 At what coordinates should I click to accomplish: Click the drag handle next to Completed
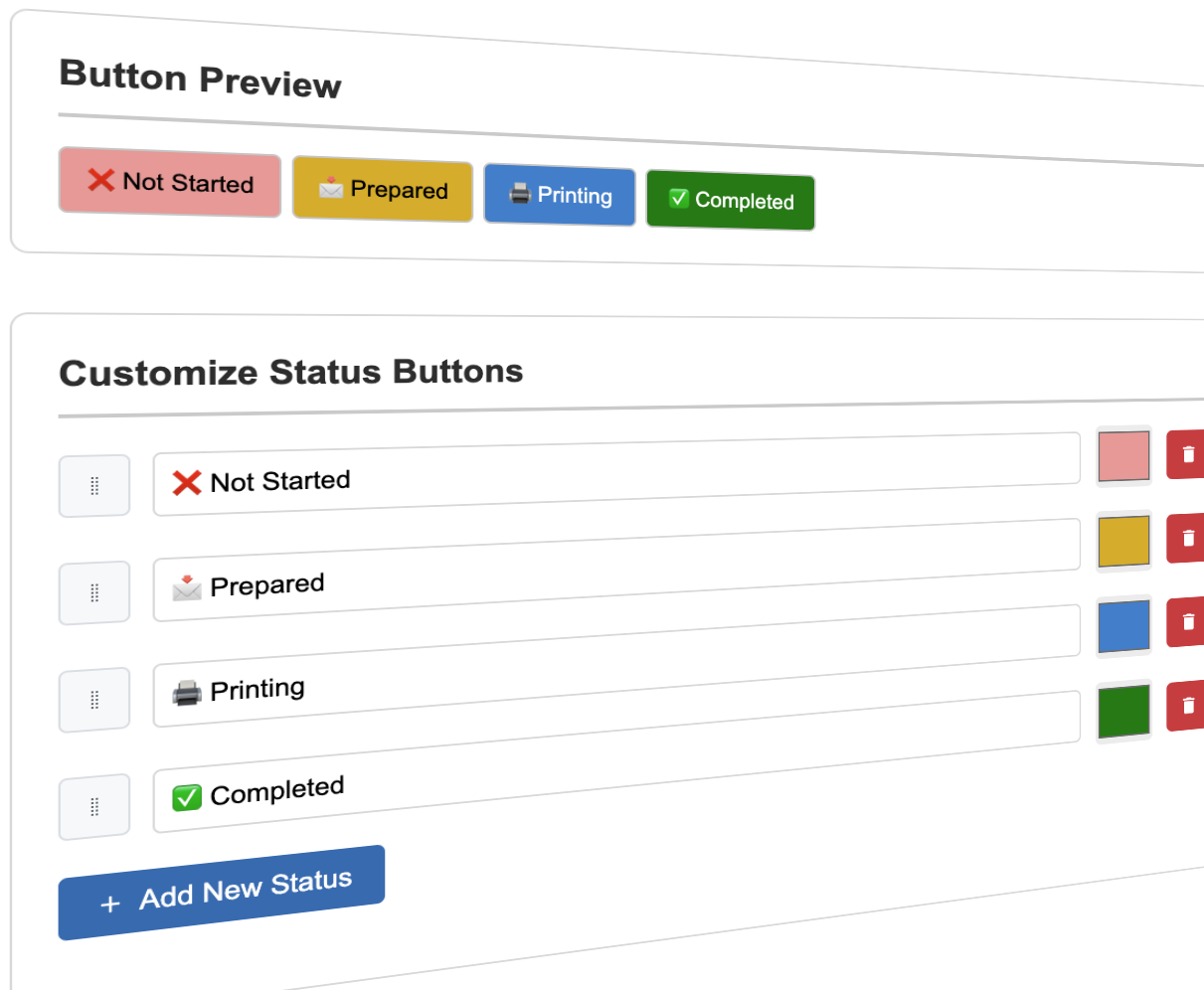point(93,806)
